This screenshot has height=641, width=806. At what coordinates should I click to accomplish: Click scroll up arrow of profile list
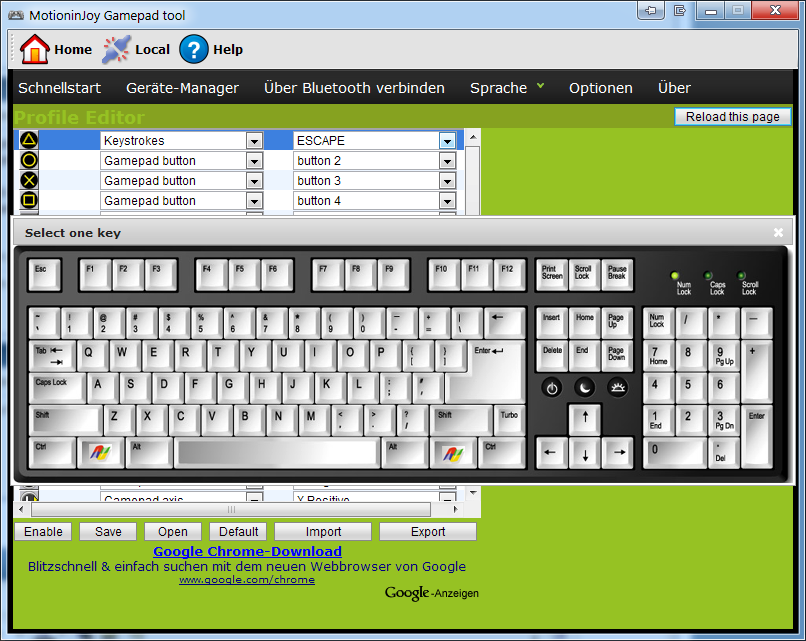473,137
